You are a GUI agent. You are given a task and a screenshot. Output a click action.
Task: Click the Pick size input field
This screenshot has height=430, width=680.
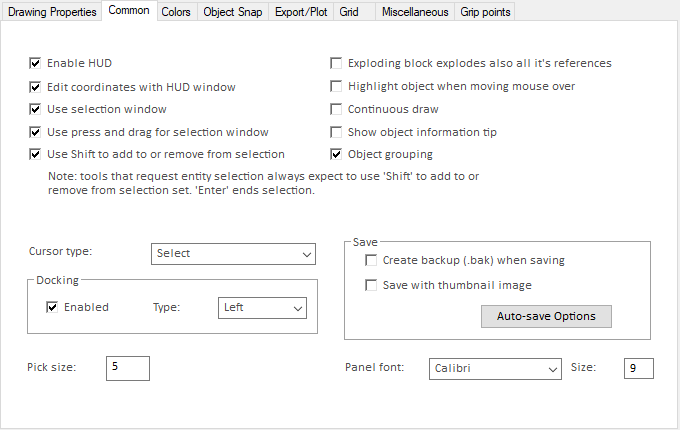[127, 368]
